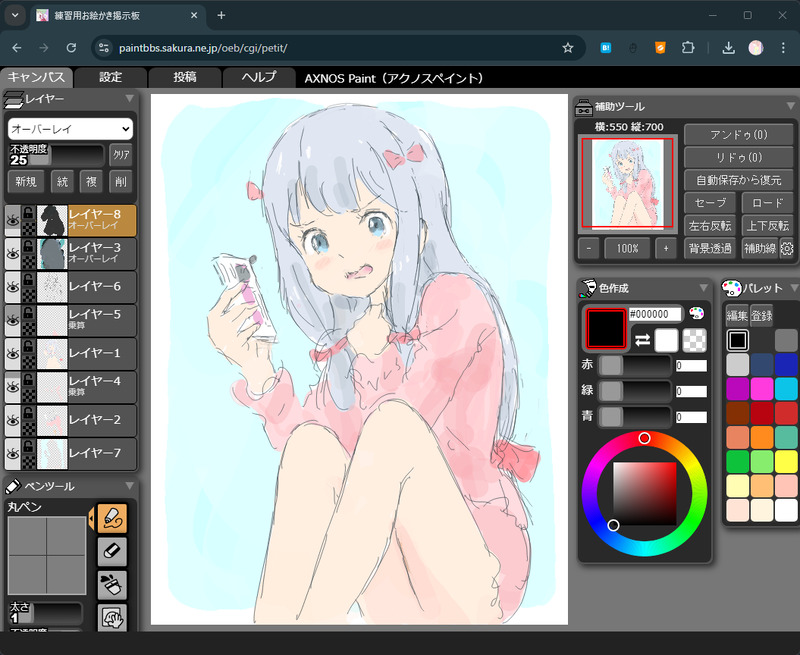Click 上下反転 vertical flip button
Viewport: 800px width, 655px height.
click(x=768, y=225)
